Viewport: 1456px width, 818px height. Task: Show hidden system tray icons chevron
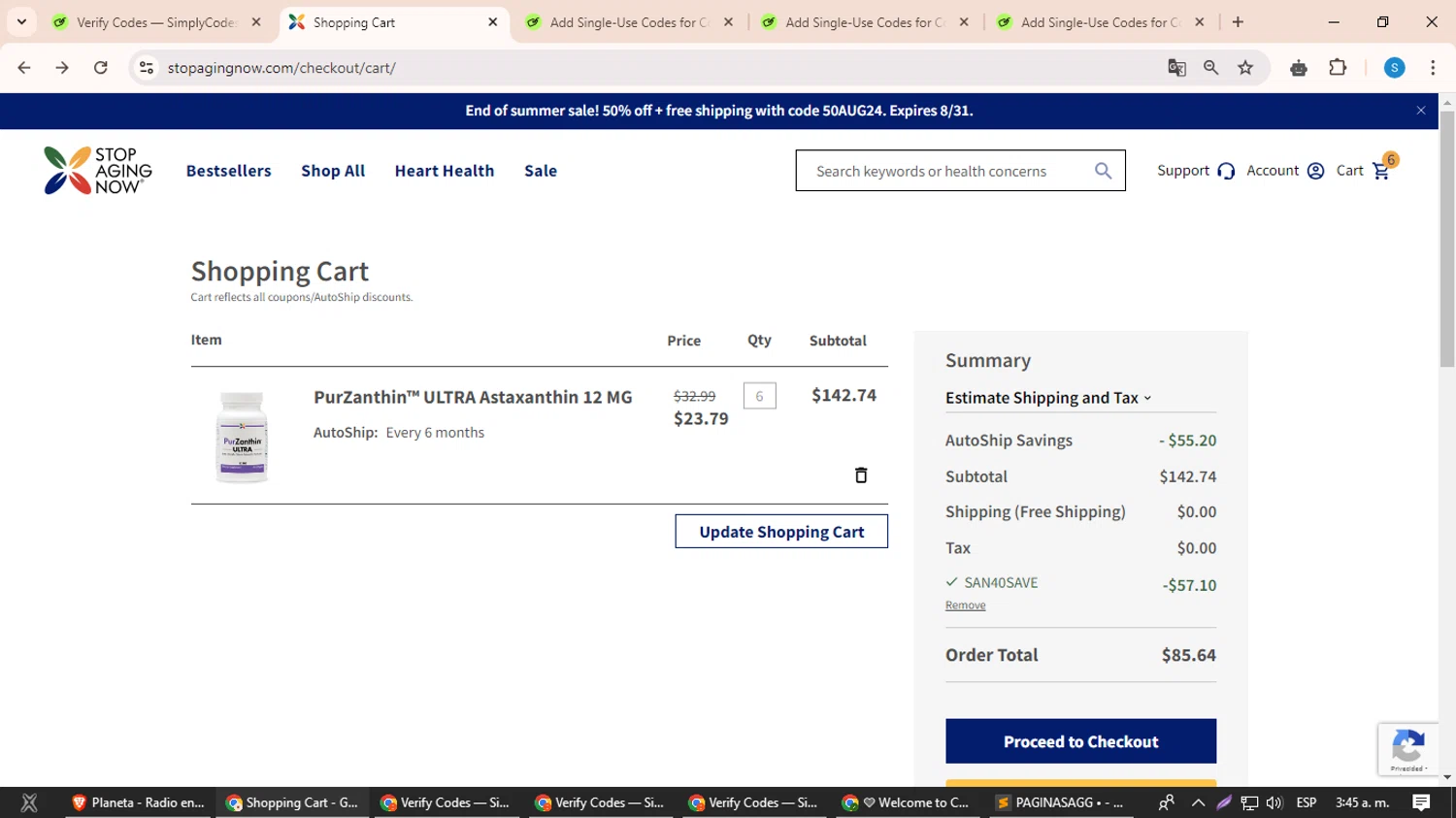(x=1198, y=802)
